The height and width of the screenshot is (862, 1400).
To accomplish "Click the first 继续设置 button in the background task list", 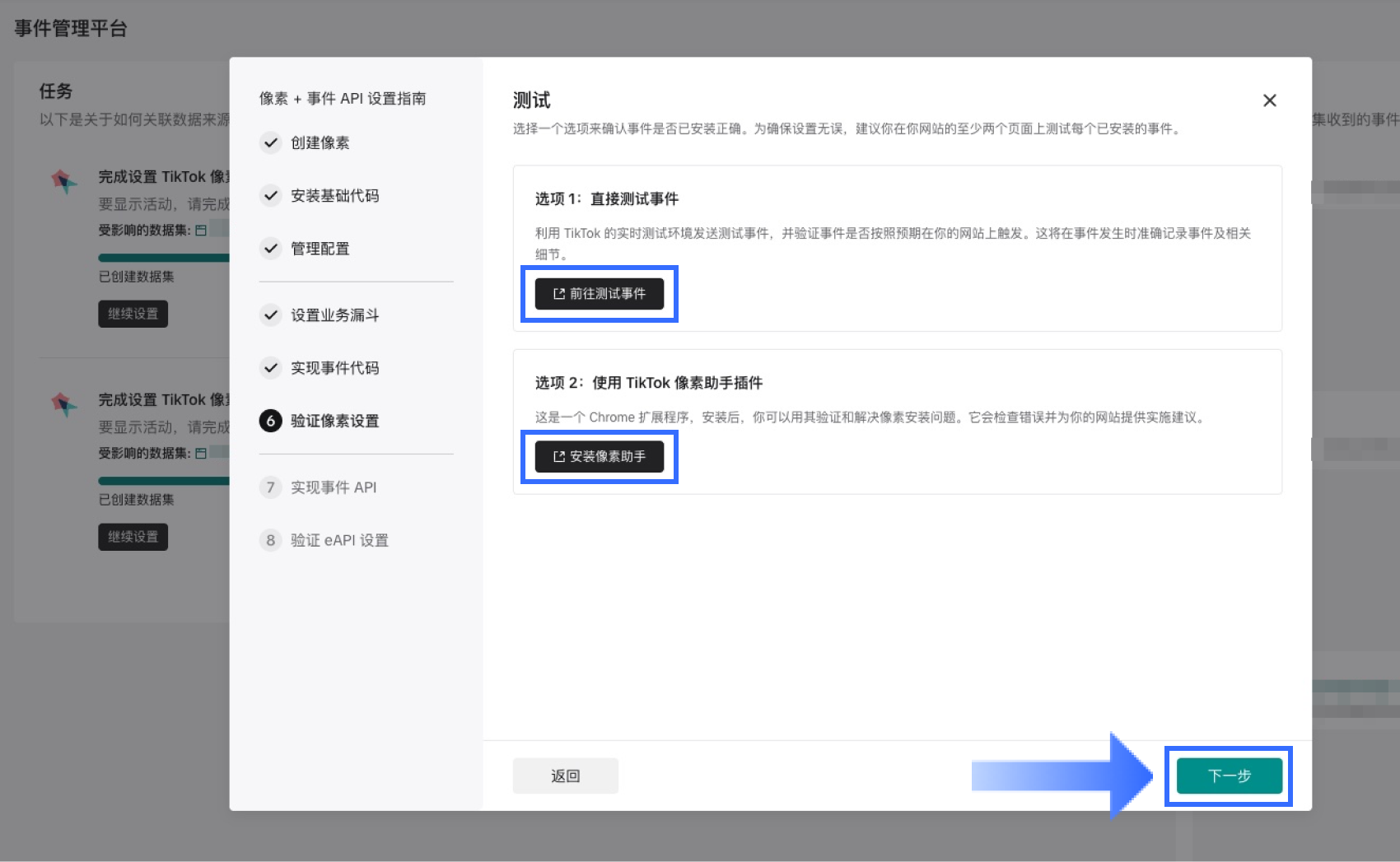I will coord(133,314).
